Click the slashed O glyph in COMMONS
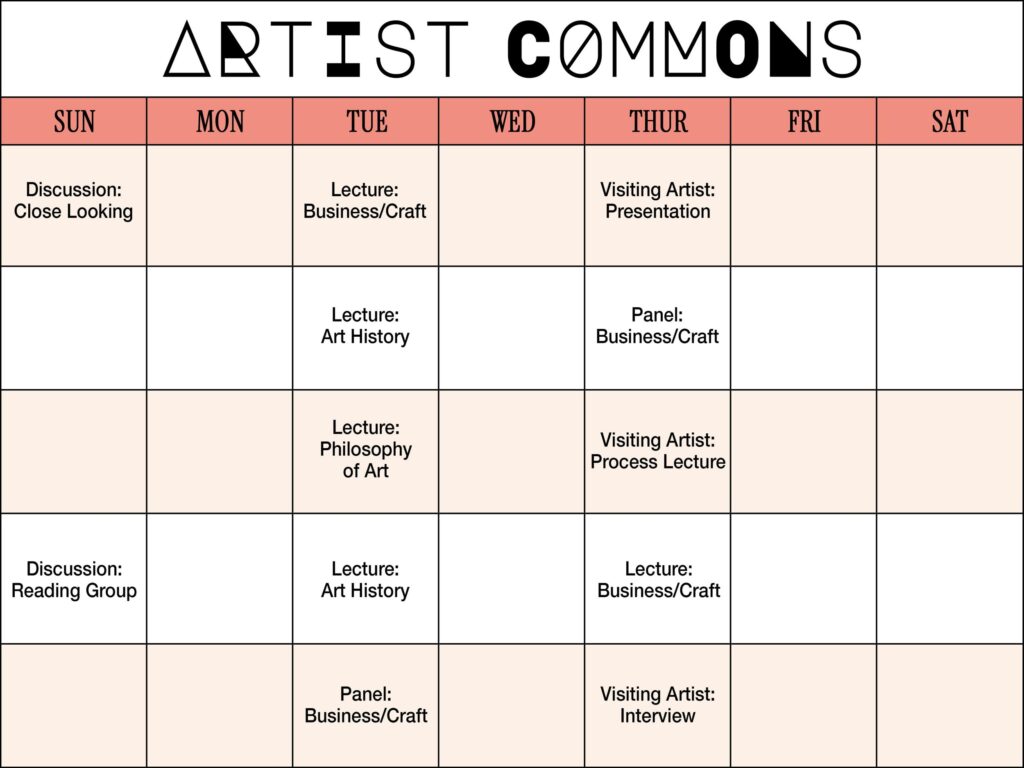 click(581, 50)
